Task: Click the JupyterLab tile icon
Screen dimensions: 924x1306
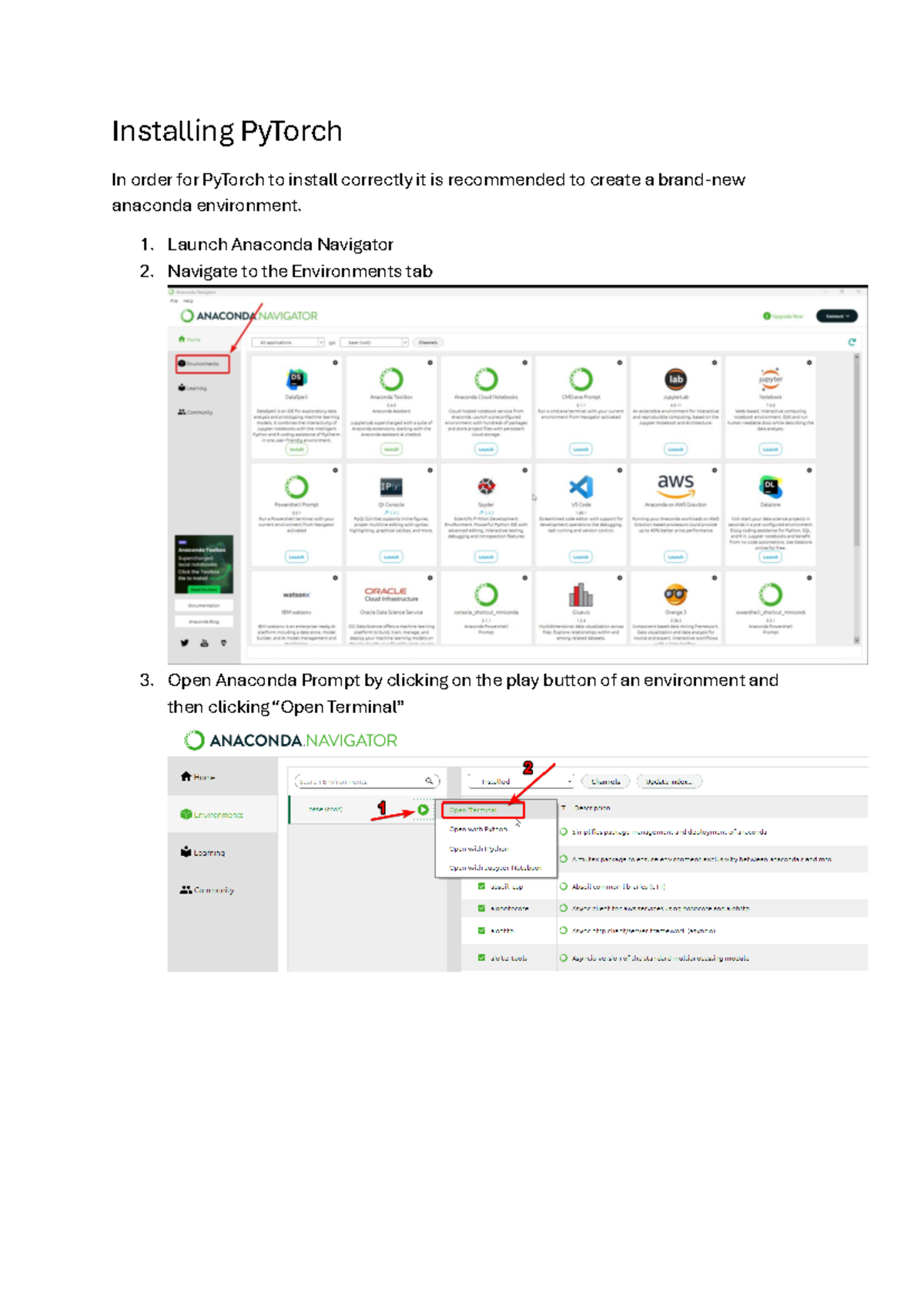Action: coord(675,379)
